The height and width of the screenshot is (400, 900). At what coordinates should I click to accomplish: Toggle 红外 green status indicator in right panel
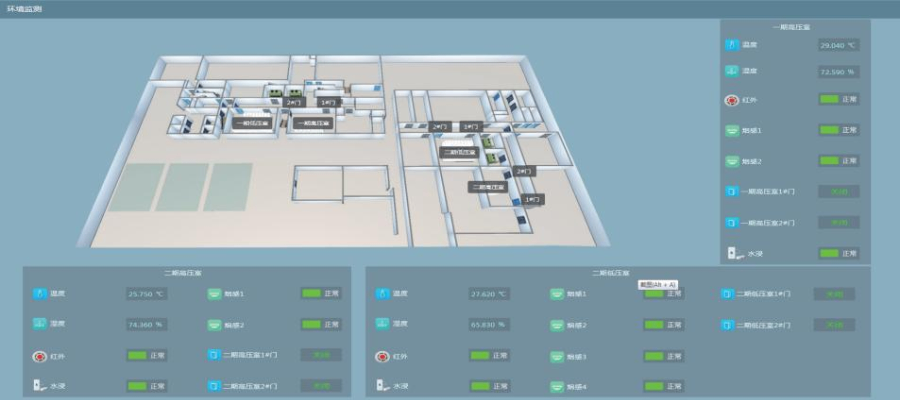coord(828,100)
